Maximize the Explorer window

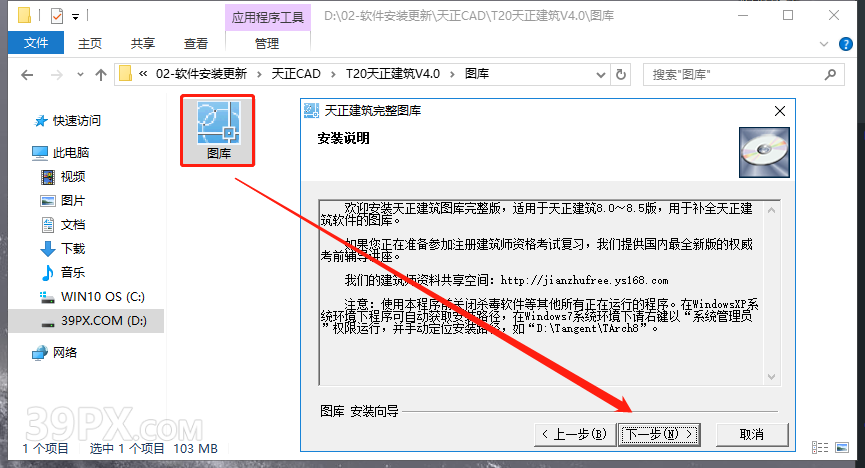click(788, 15)
